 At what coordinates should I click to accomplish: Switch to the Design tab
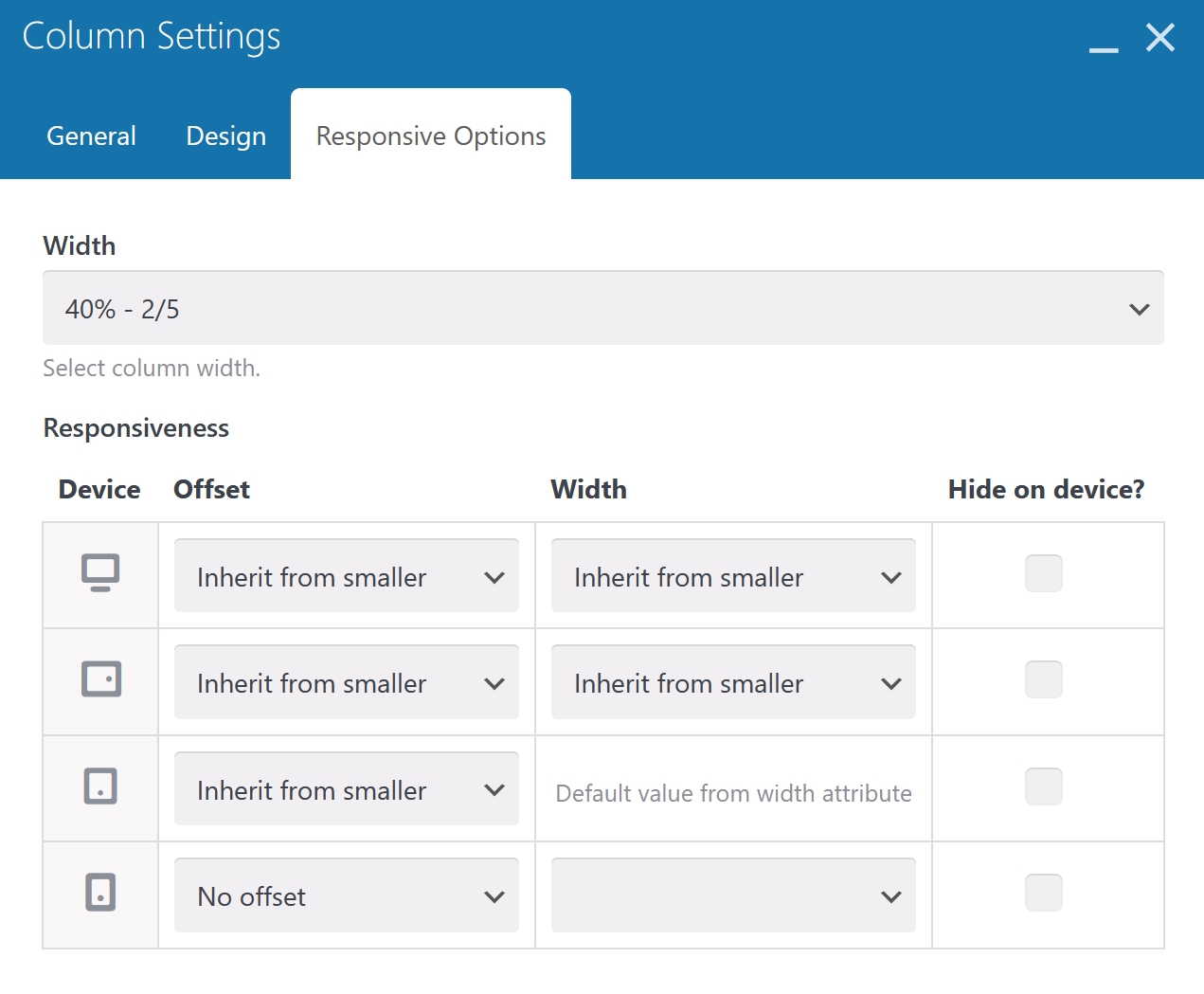pos(226,136)
